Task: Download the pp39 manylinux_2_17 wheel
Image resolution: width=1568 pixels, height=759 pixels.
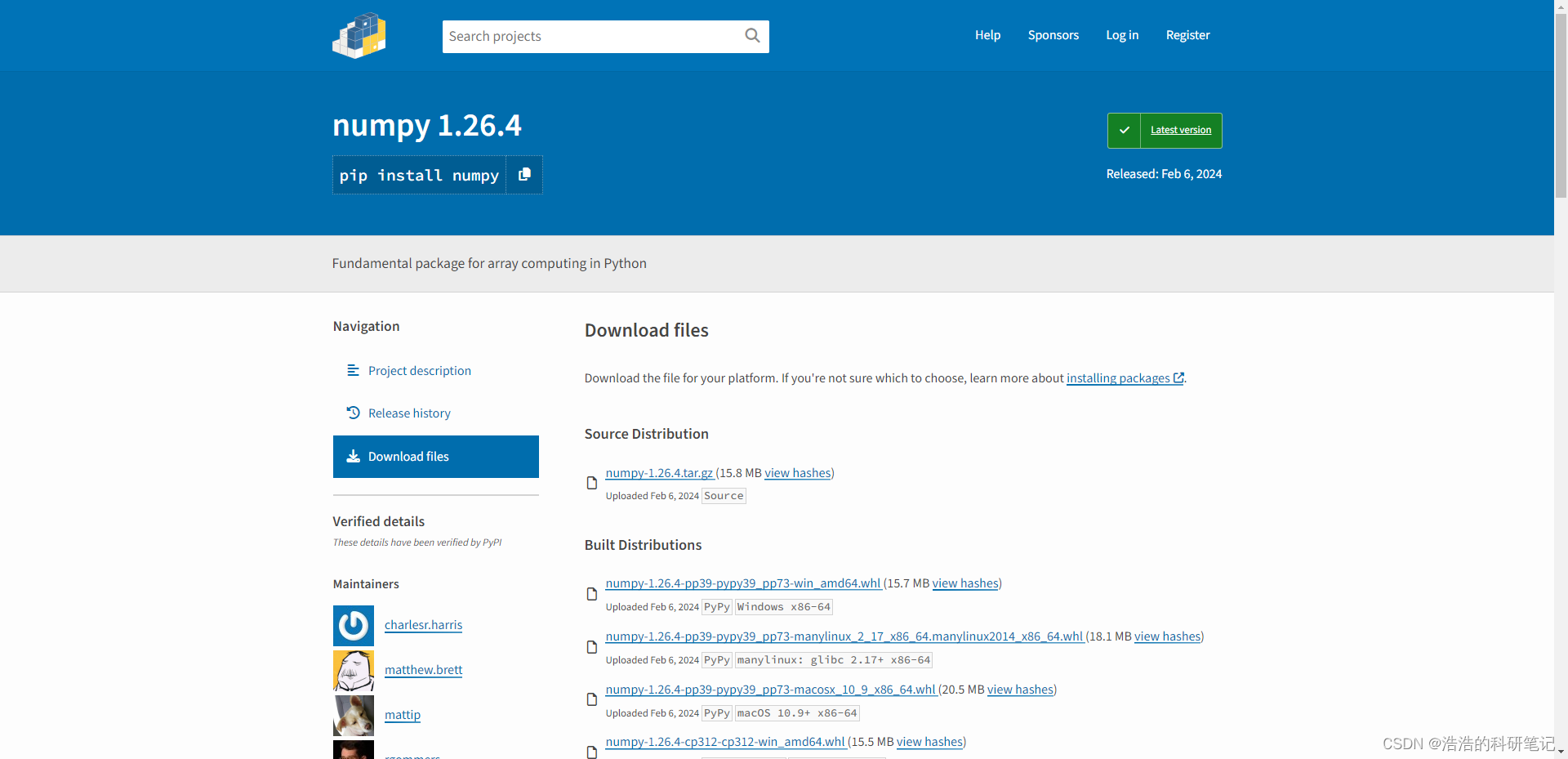Action: tap(844, 636)
